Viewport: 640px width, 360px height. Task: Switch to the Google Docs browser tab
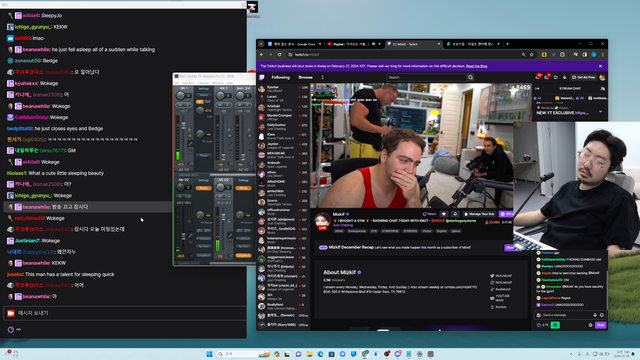click(293, 44)
